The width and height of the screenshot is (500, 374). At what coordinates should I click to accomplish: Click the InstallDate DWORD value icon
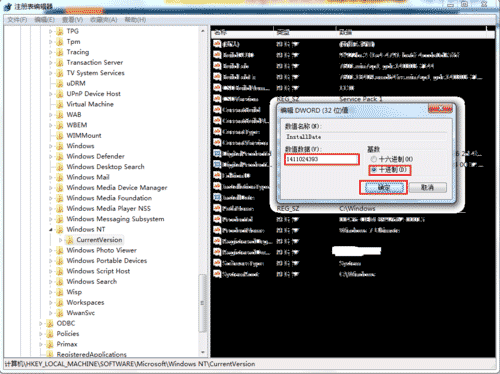(x=217, y=197)
